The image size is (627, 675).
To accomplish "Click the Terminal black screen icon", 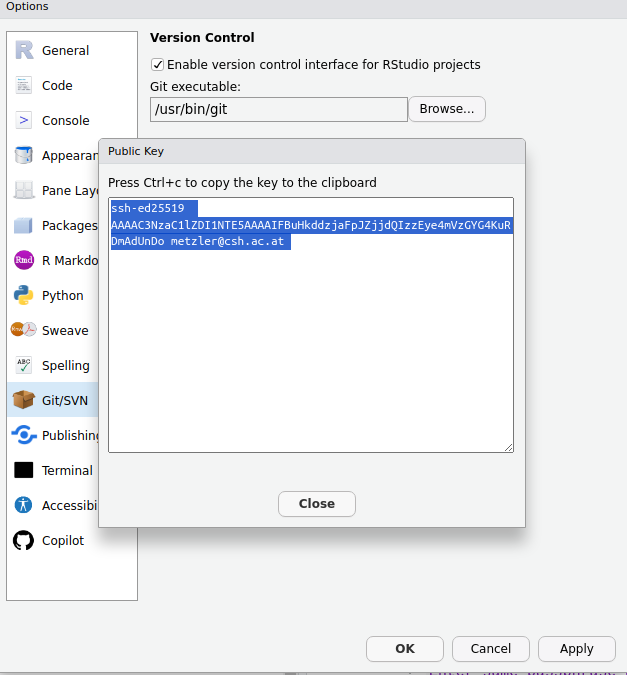I will pyautogui.click(x=24, y=471).
